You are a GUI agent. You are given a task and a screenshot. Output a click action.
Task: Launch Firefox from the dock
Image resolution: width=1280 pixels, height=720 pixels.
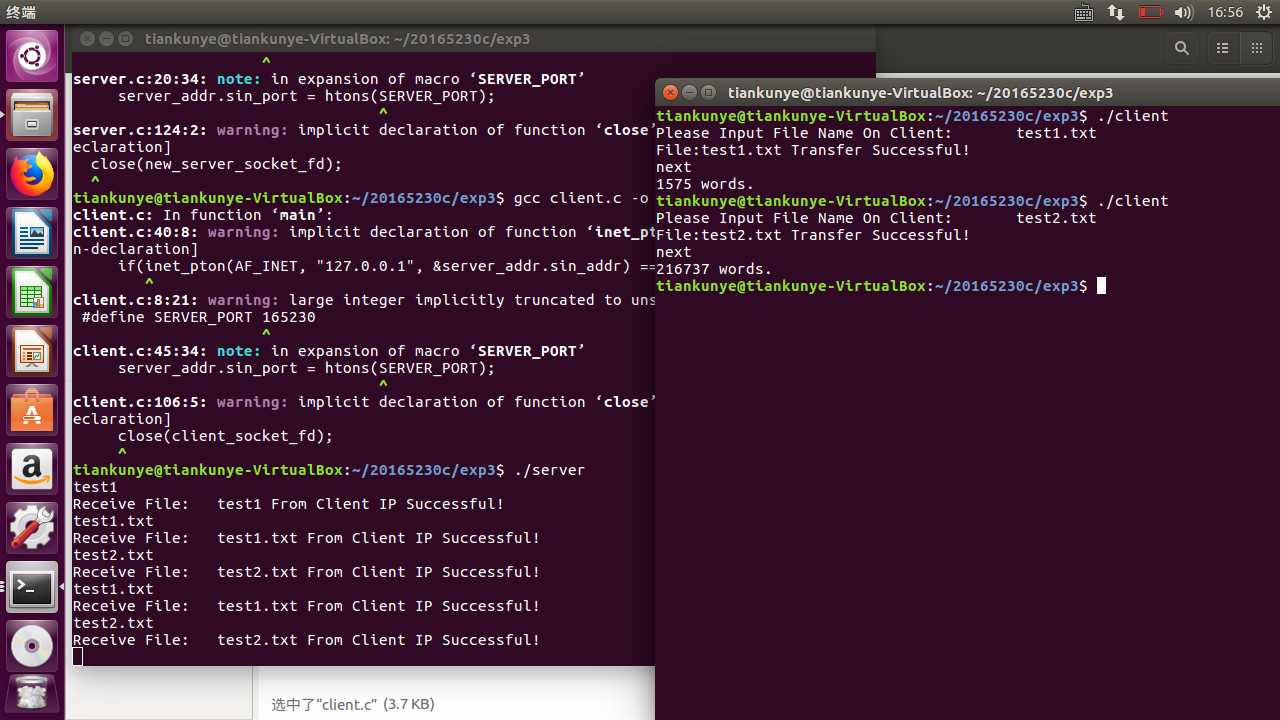coord(32,176)
